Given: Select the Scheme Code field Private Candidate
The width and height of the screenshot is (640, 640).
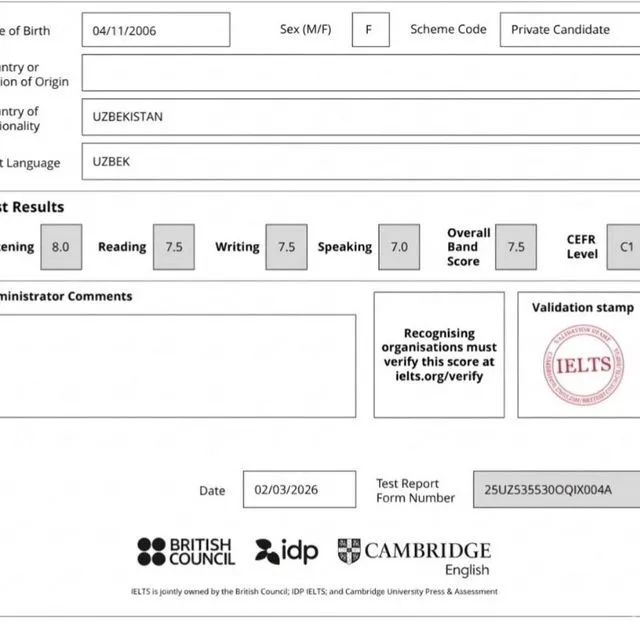Looking at the screenshot, I should tap(570, 29).
